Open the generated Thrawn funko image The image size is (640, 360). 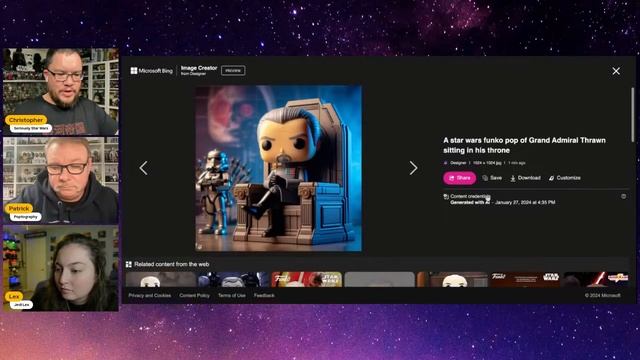coord(278,168)
